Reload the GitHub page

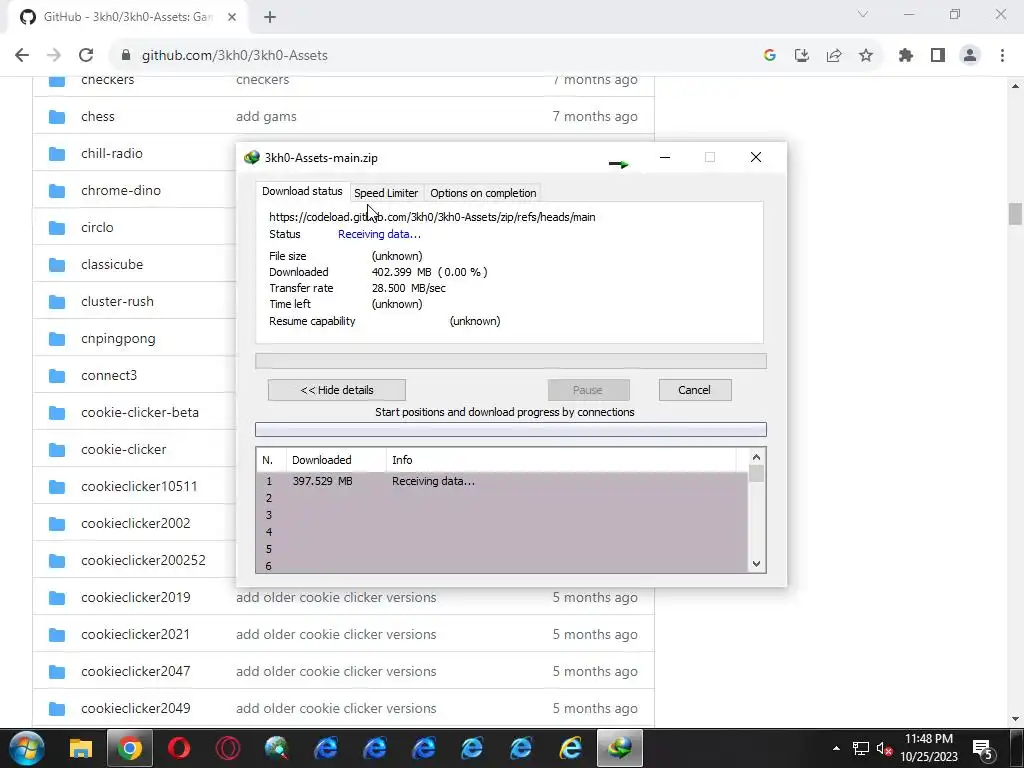pos(86,56)
